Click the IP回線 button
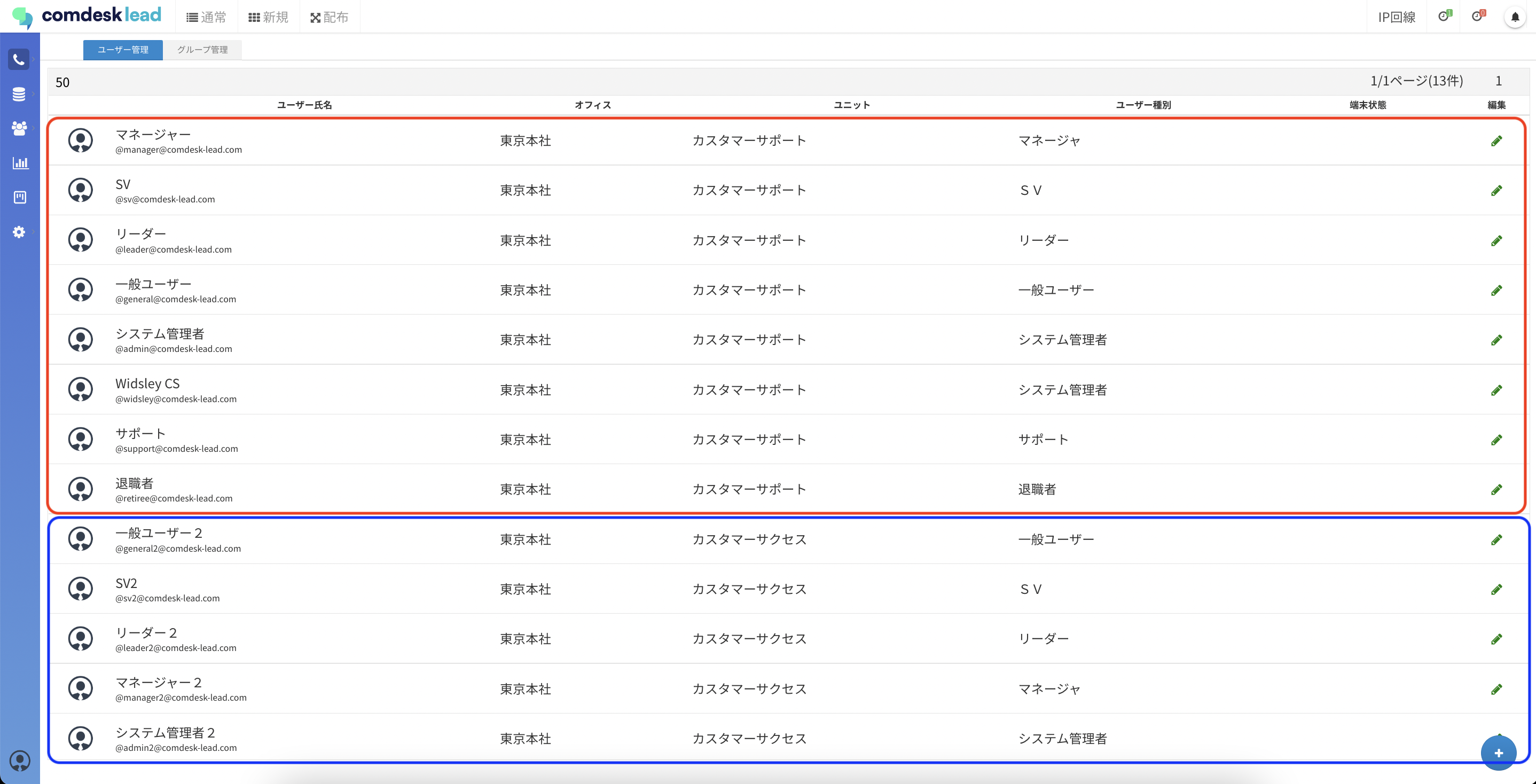The width and height of the screenshot is (1536, 784). (x=1397, y=17)
